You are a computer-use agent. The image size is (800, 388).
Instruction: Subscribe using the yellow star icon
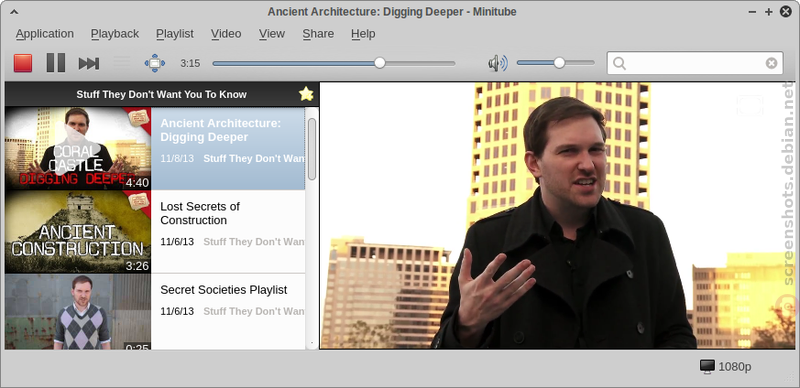[306, 94]
